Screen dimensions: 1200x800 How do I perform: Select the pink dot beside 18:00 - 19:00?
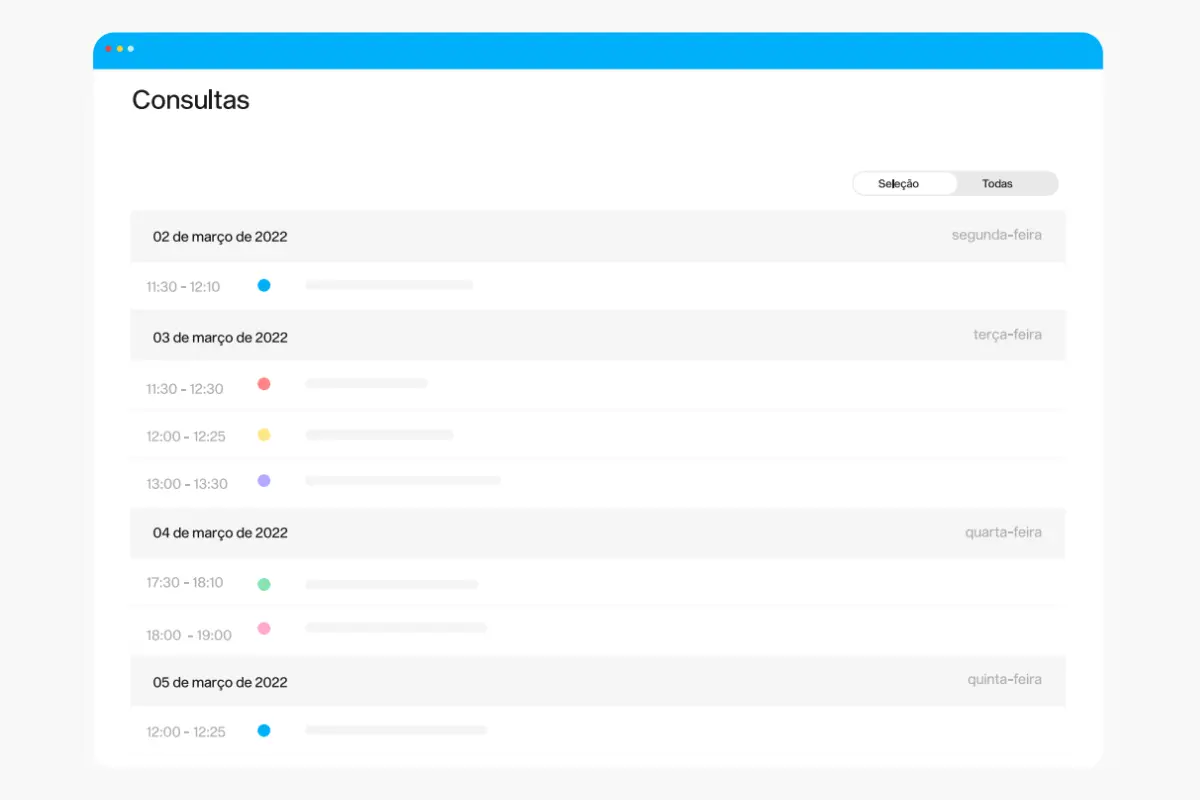(264, 629)
